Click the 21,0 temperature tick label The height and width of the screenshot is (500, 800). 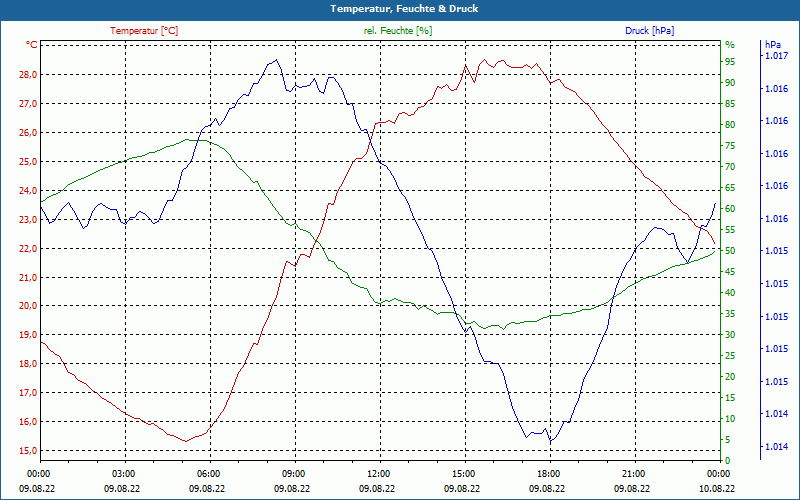click(x=29, y=278)
